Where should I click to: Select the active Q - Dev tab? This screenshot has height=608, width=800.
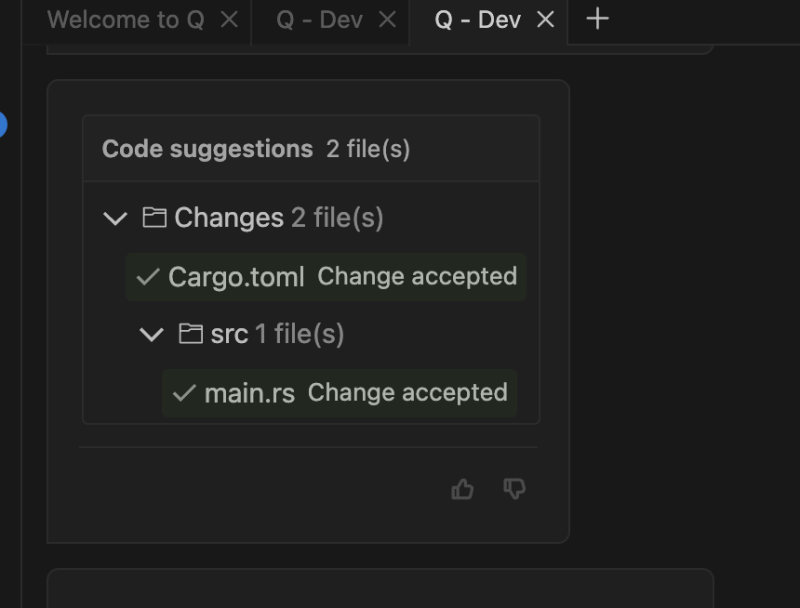click(x=477, y=20)
